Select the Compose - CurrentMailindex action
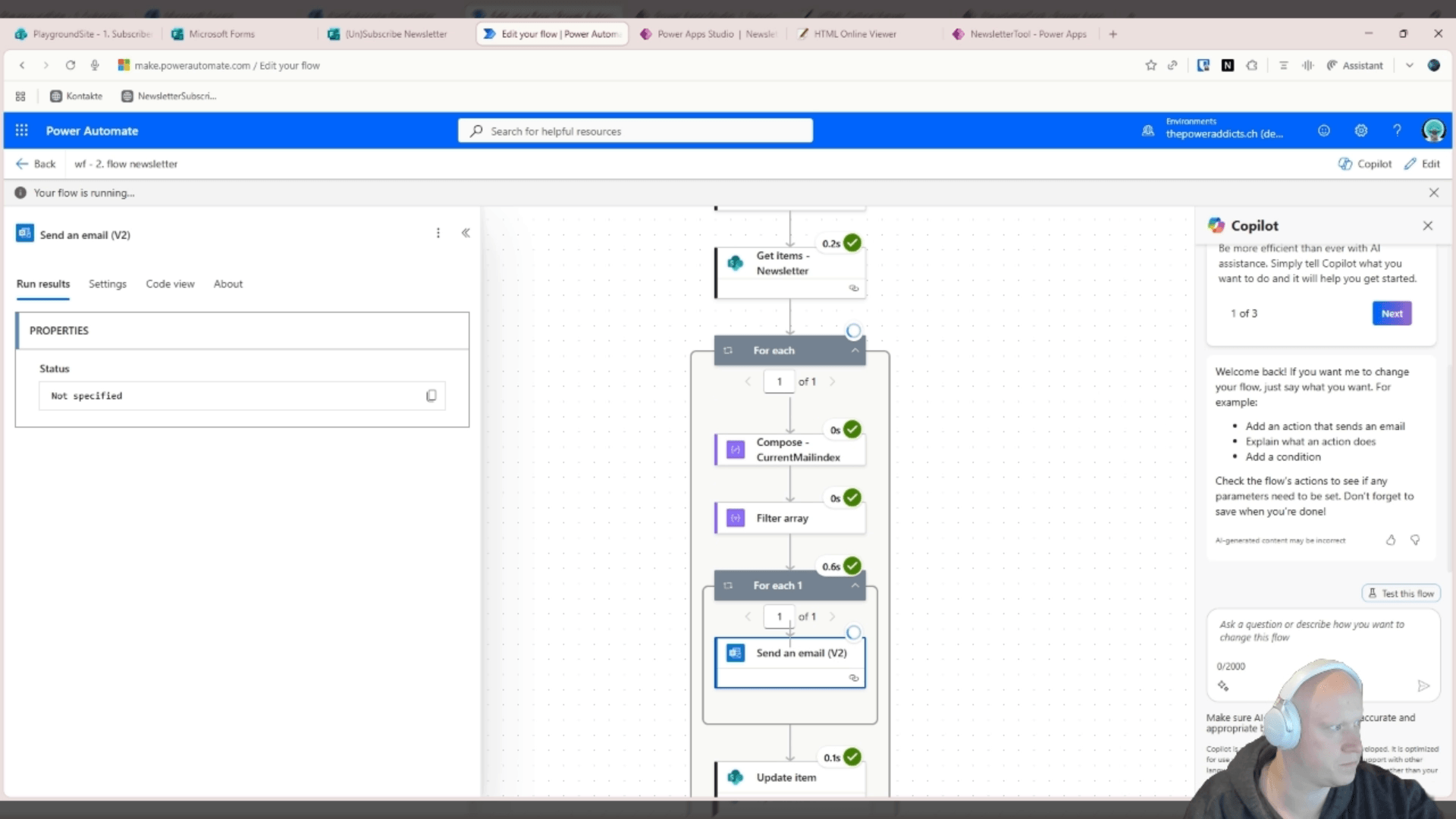Image resolution: width=1456 pixels, height=819 pixels. pyautogui.click(x=790, y=450)
